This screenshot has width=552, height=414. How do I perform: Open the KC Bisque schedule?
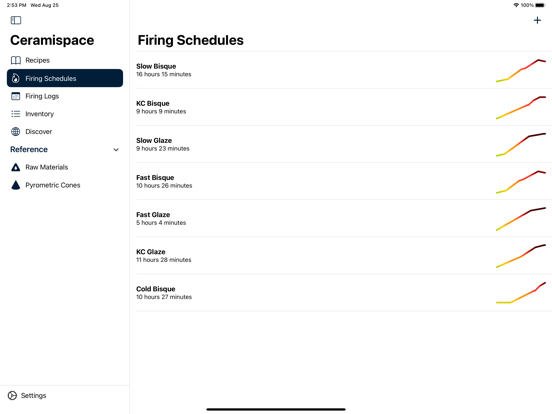(344, 107)
